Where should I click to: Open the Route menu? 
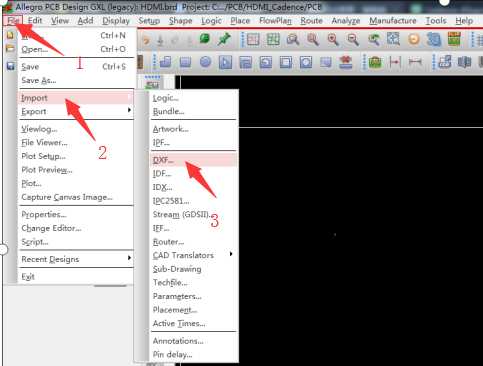(311, 21)
